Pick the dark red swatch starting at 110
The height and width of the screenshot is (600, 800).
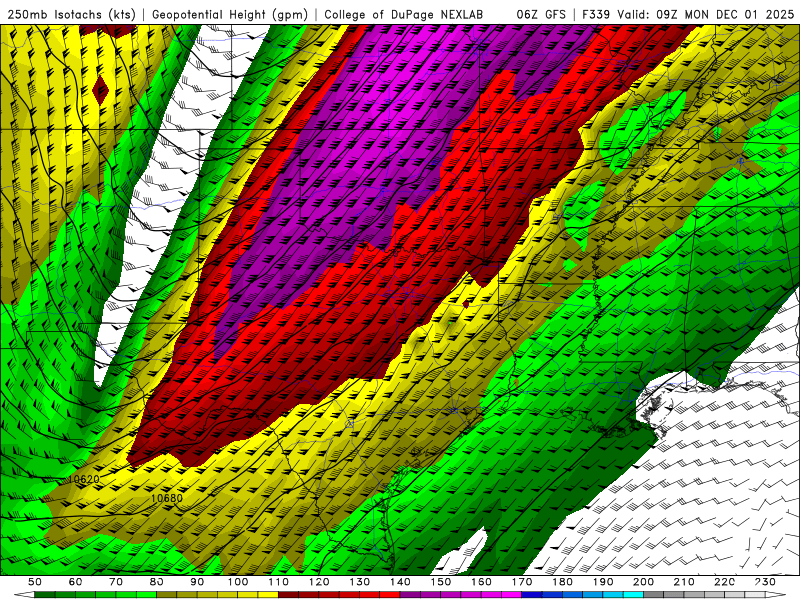coord(288,595)
